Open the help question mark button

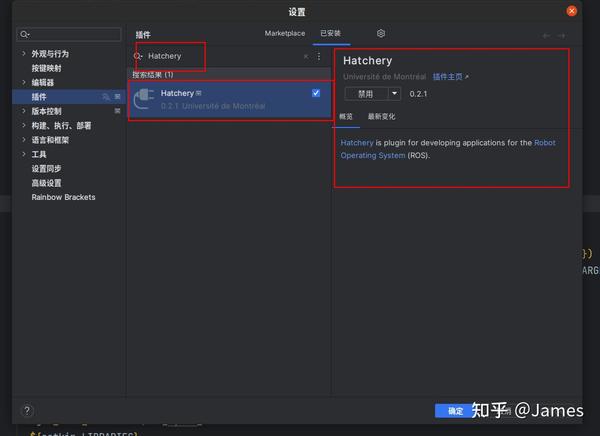coord(27,410)
